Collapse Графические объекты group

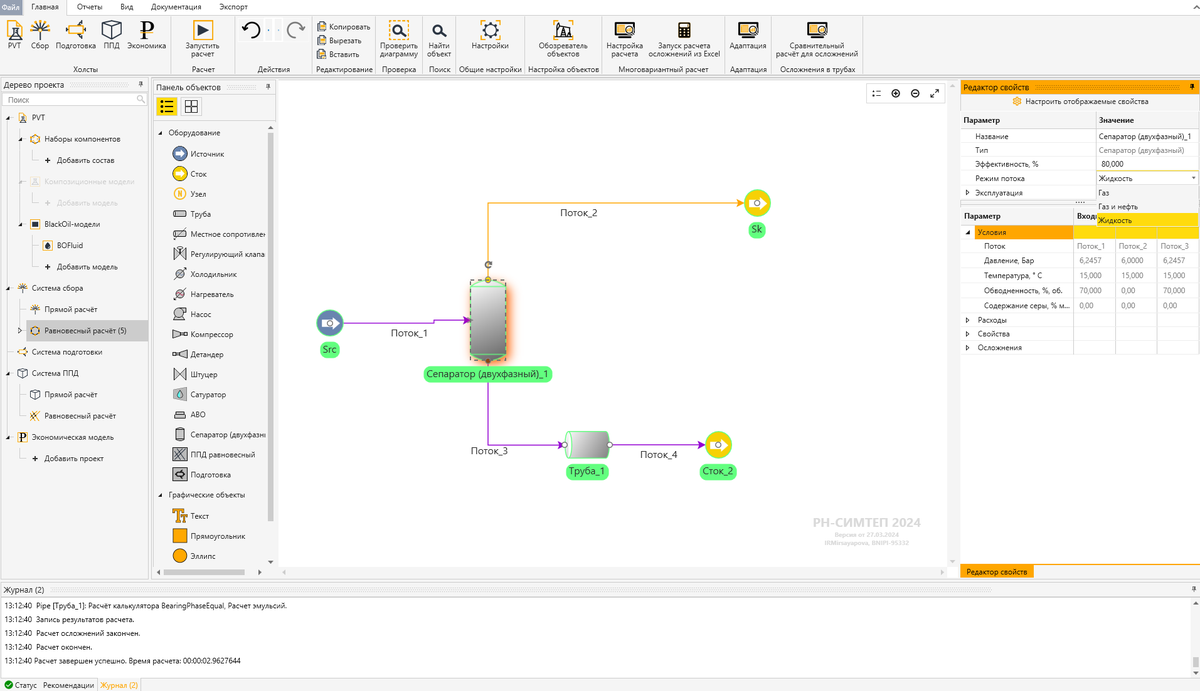click(160, 495)
